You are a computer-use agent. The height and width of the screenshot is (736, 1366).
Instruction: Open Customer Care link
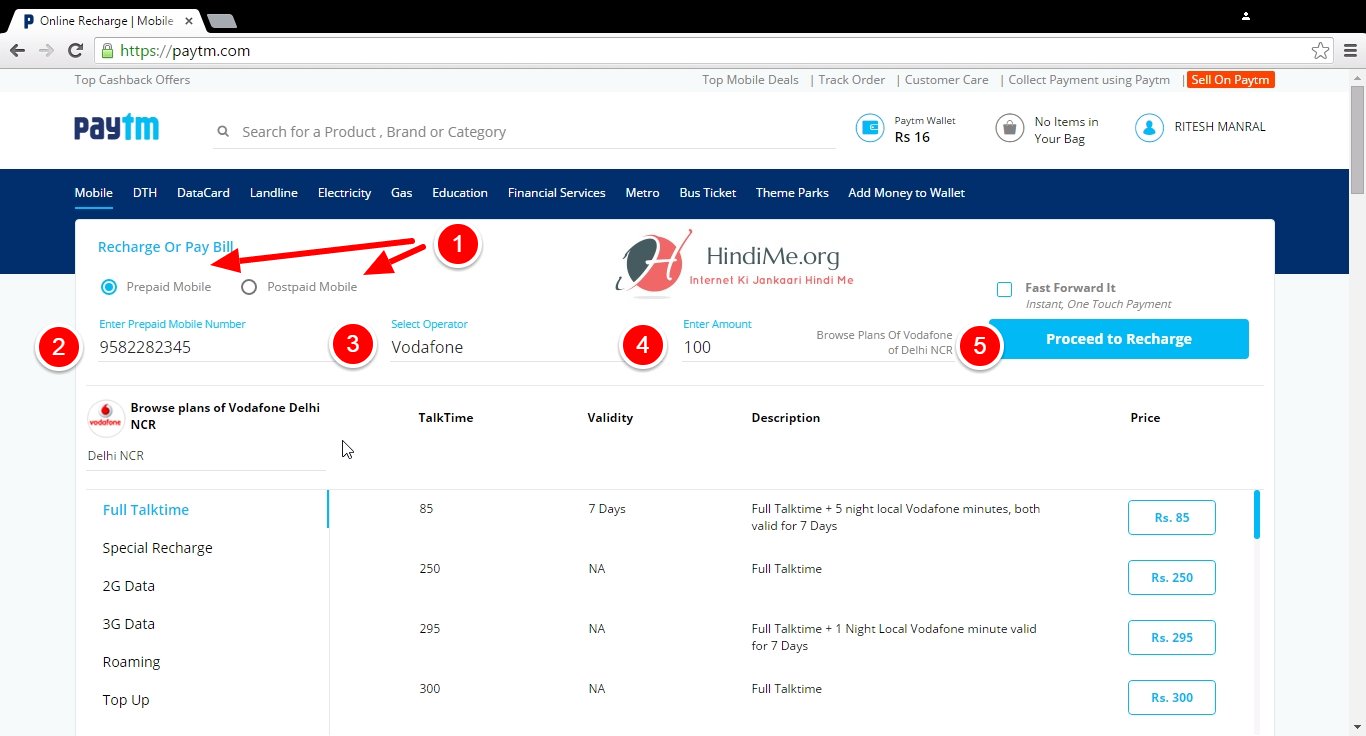pyautogui.click(x=947, y=80)
